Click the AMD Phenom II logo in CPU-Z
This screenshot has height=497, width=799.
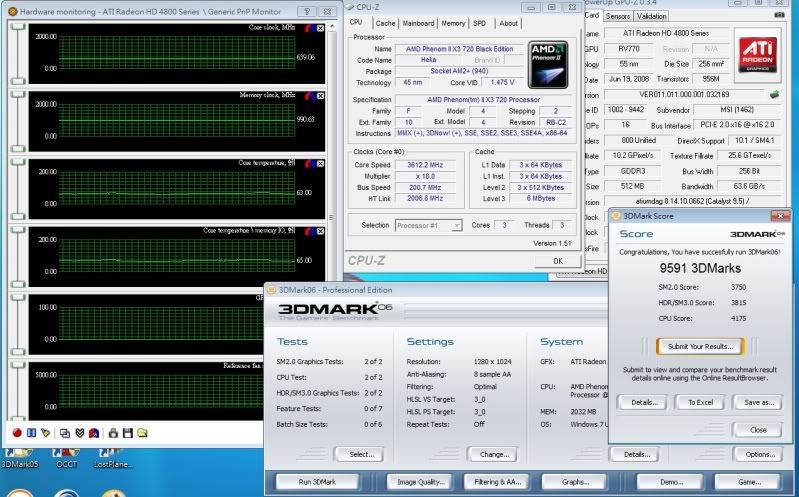(x=547, y=63)
